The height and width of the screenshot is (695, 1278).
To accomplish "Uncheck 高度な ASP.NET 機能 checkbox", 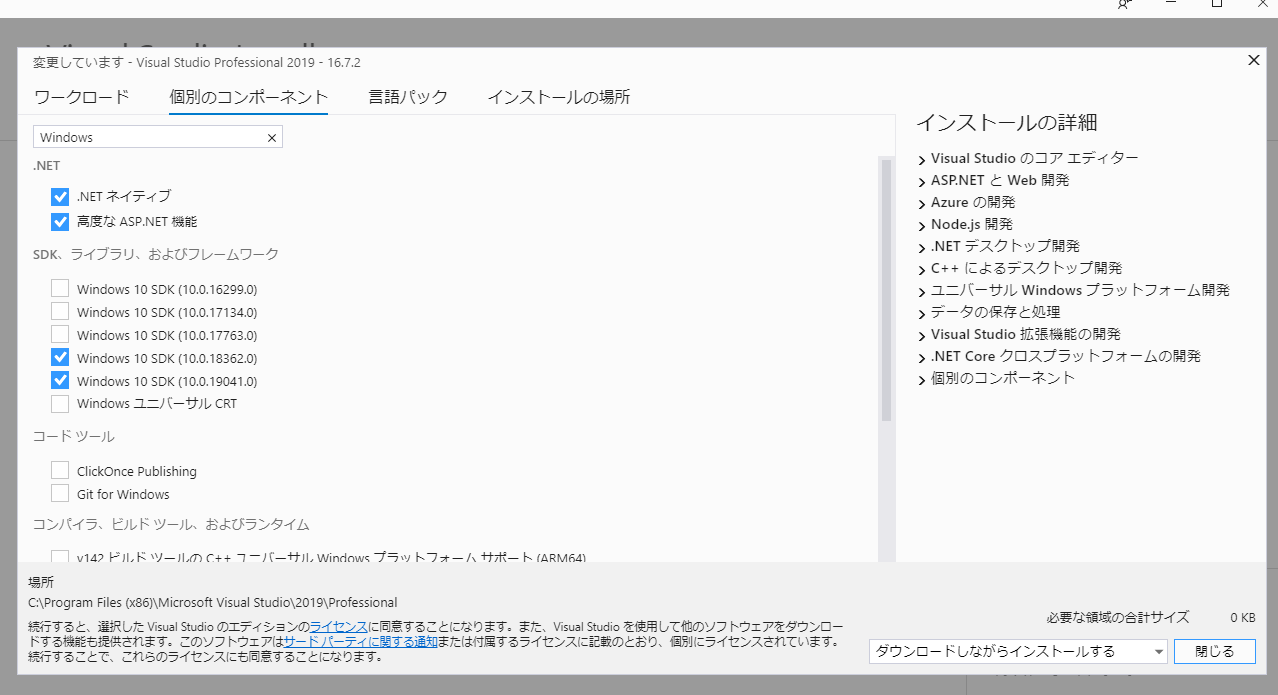I will (60, 221).
